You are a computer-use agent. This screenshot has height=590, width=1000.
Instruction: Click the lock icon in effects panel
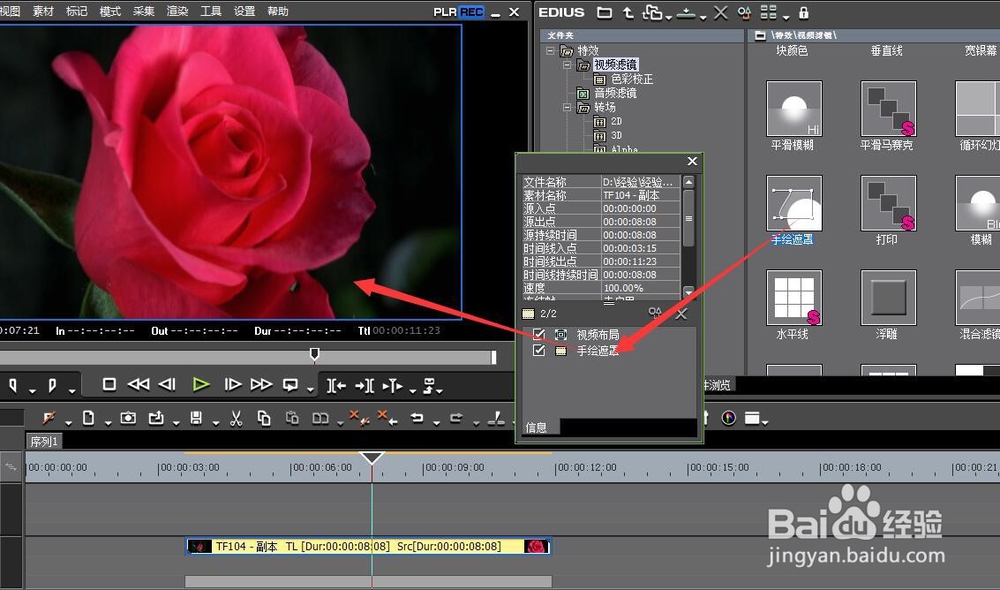tap(804, 12)
